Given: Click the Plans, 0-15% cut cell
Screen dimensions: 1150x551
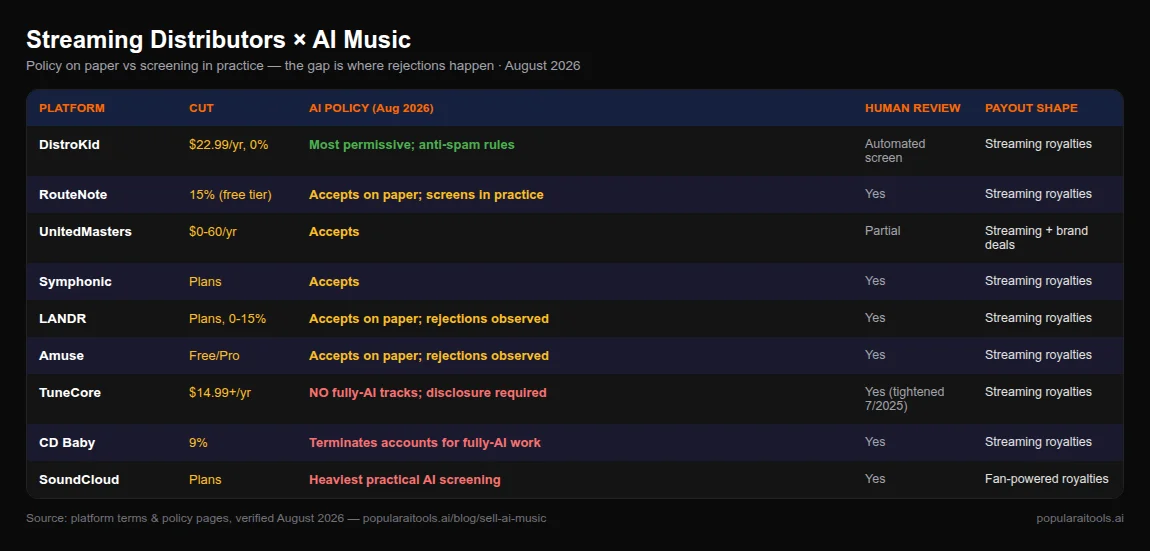Looking at the screenshot, I should click(227, 318).
